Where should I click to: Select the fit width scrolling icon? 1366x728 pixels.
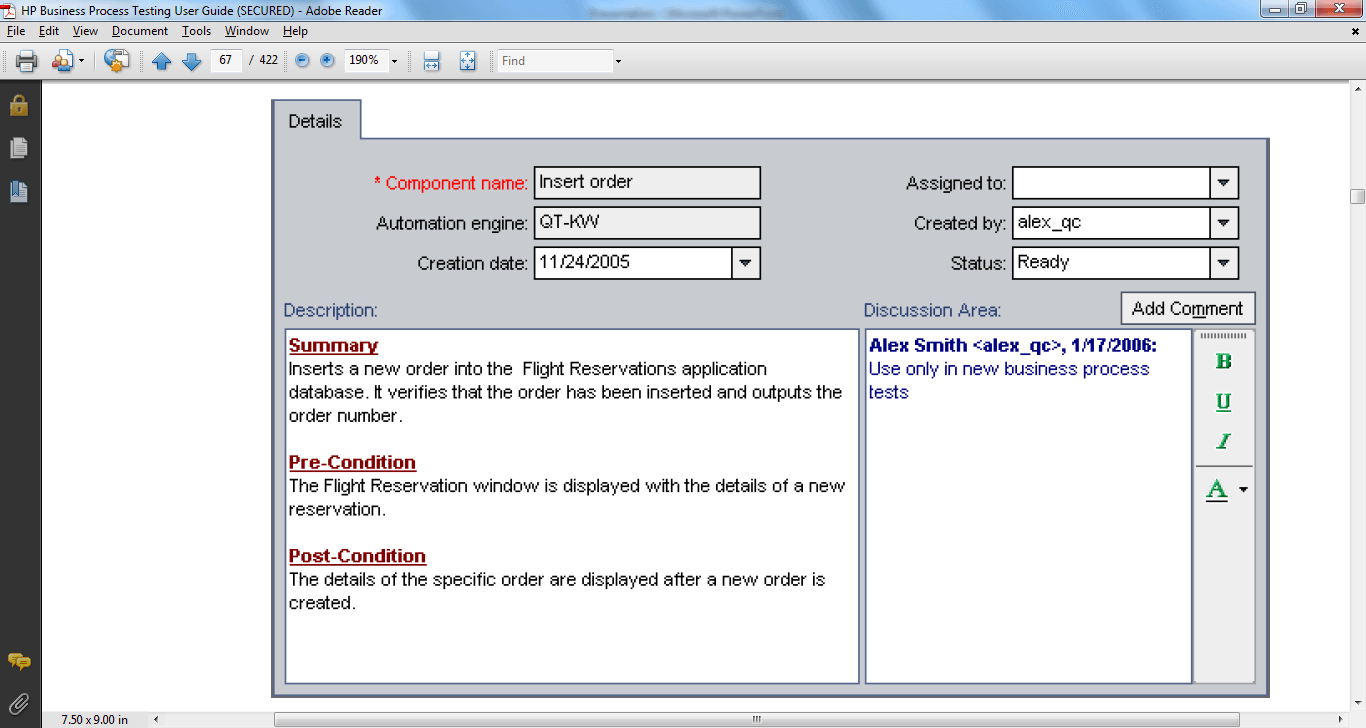(432, 61)
